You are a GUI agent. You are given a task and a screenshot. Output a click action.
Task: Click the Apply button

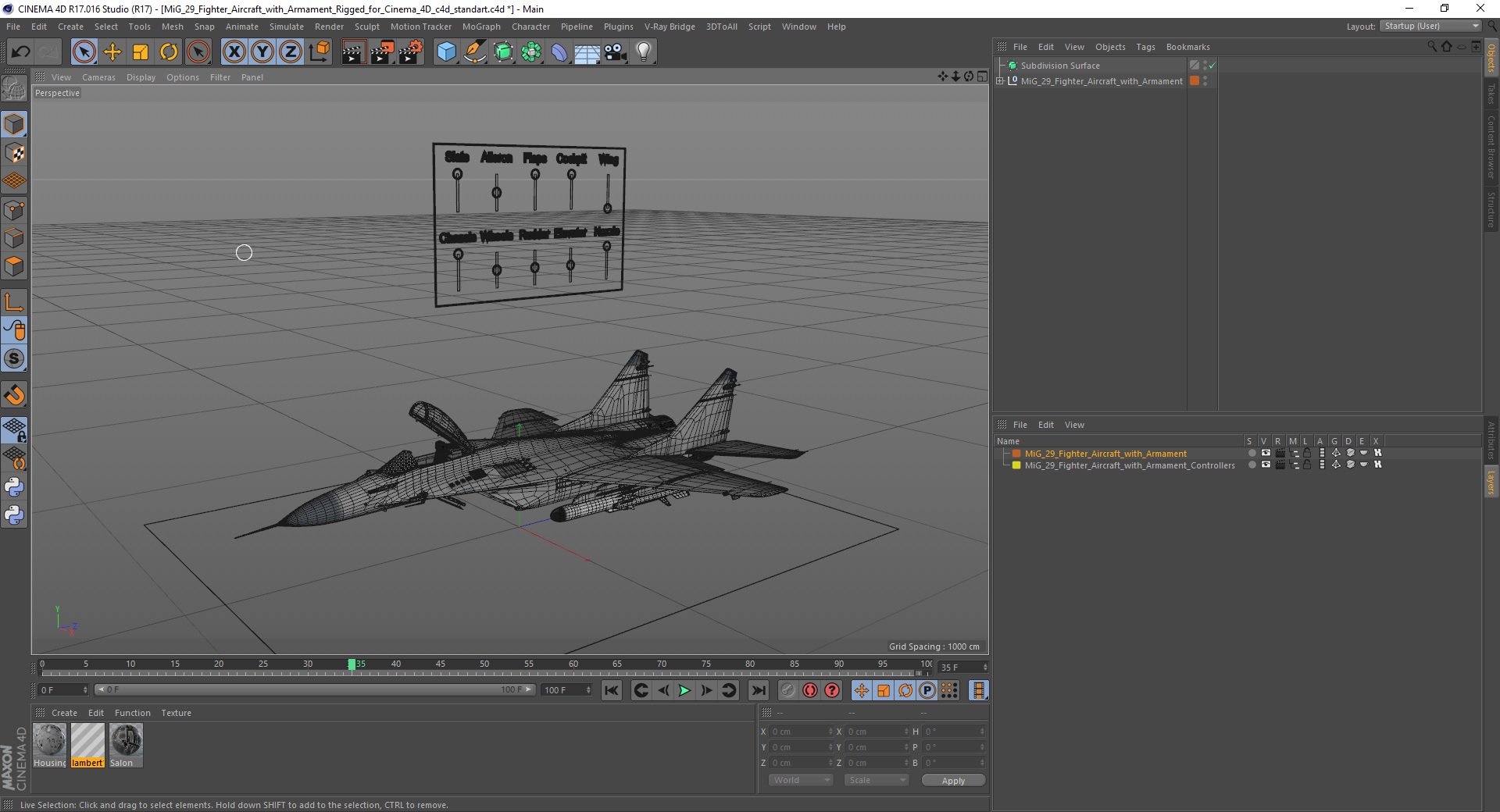(x=953, y=781)
